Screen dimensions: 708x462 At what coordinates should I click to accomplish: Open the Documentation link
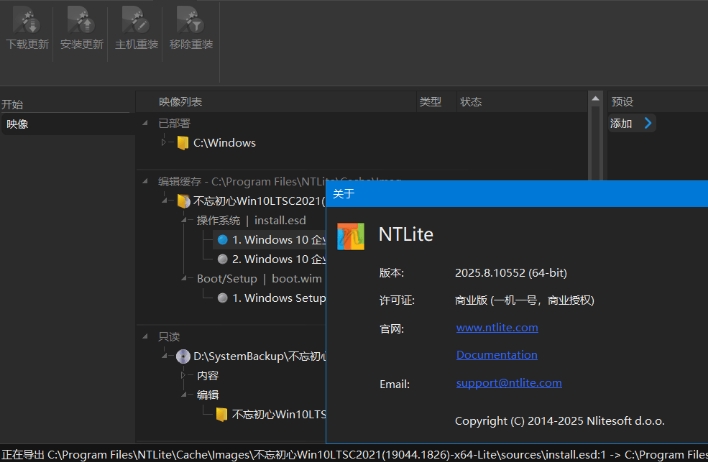[x=497, y=355]
